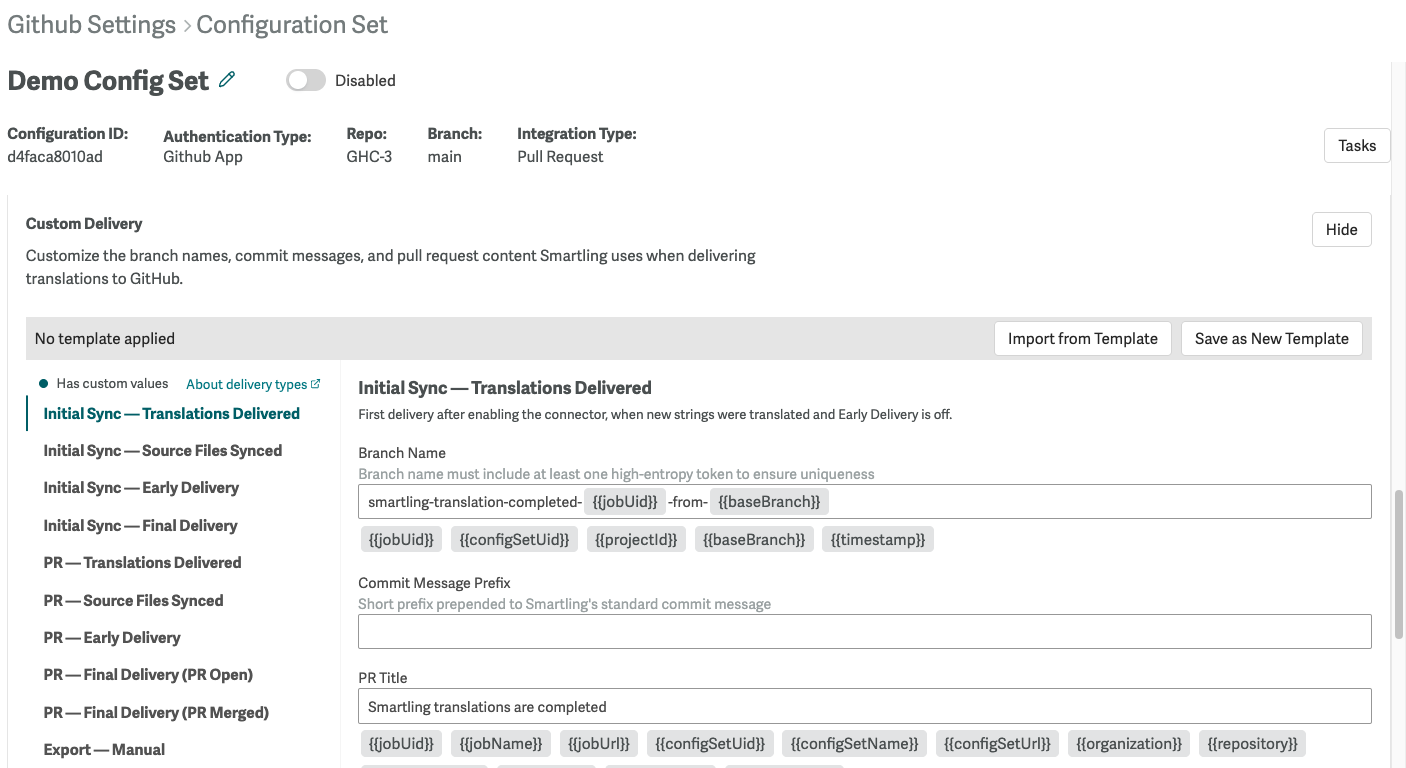This screenshot has height=768, width=1406.
Task: Enable the config set using the Disabled toggle
Action: (306, 80)
